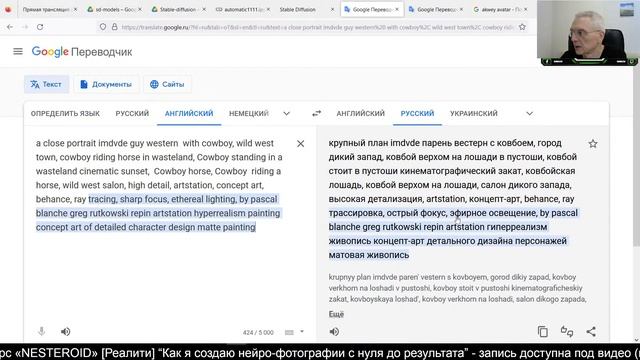Image resolution: width=640 pixels, height=360 pixels.
Task: Close the active Google Переводчик tab
Action: [x=397, y=9]
